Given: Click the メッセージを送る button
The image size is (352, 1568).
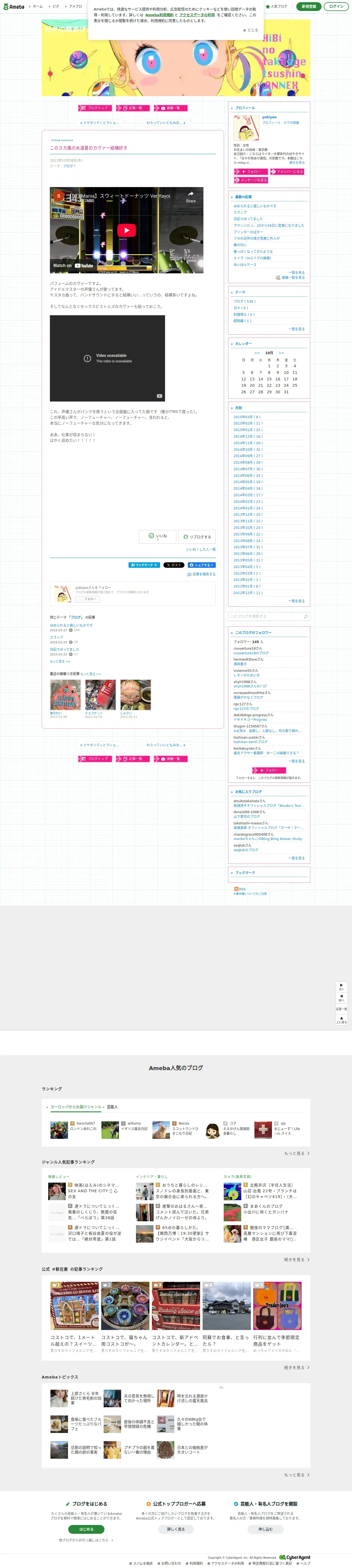Looking at the screenshot, I should (251, 180).
